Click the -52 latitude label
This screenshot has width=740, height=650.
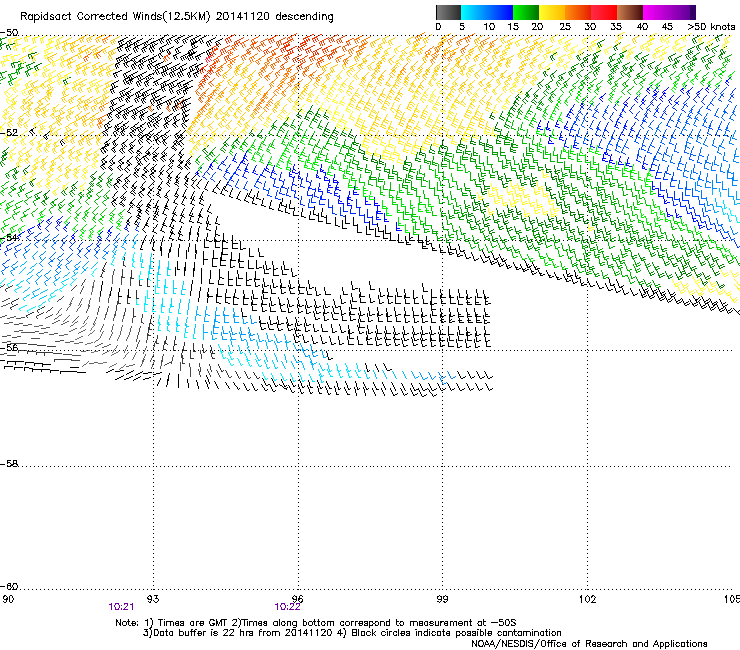tap(9, 133)
